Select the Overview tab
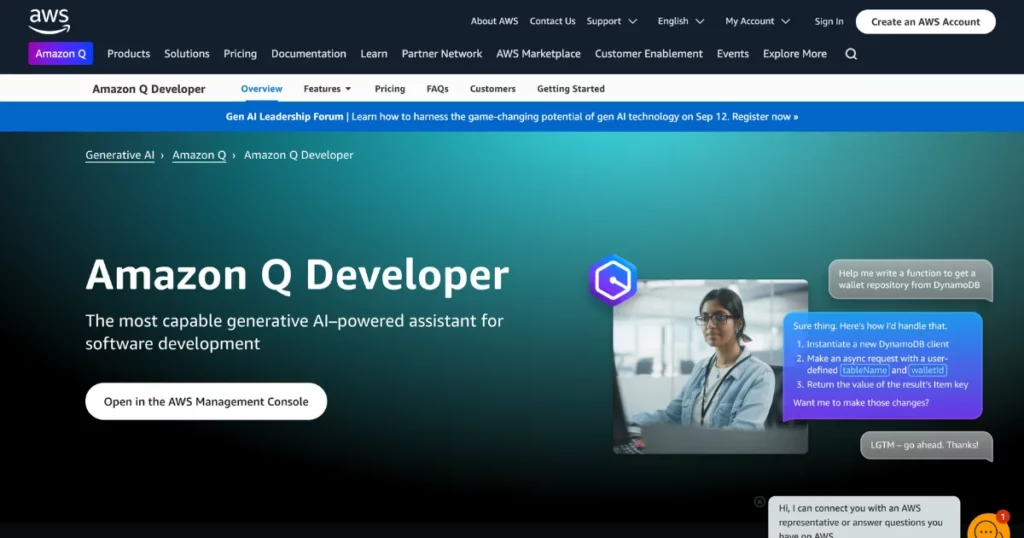Screen dimensions: 1024x538 (261, 89)
